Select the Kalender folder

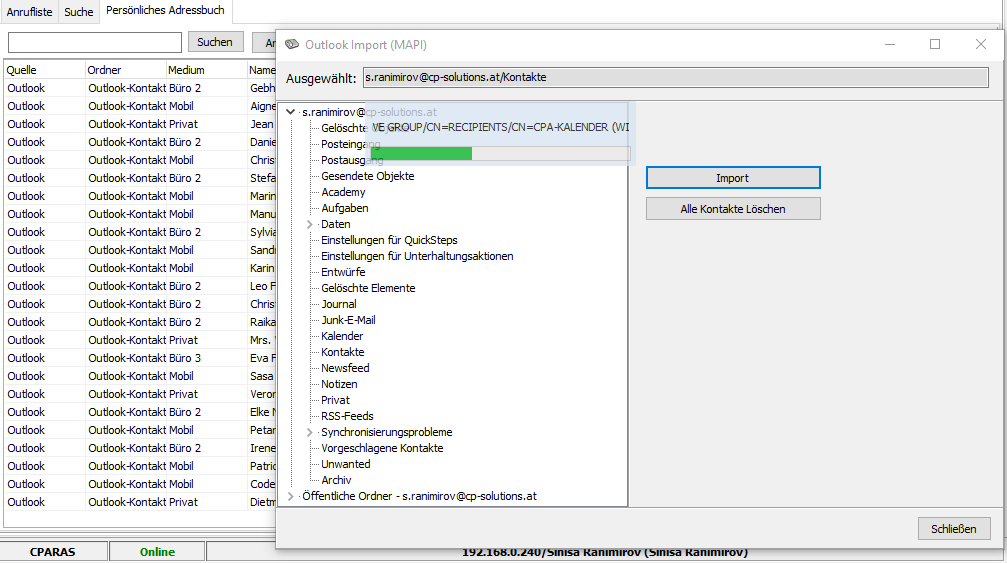click(342, 336)
